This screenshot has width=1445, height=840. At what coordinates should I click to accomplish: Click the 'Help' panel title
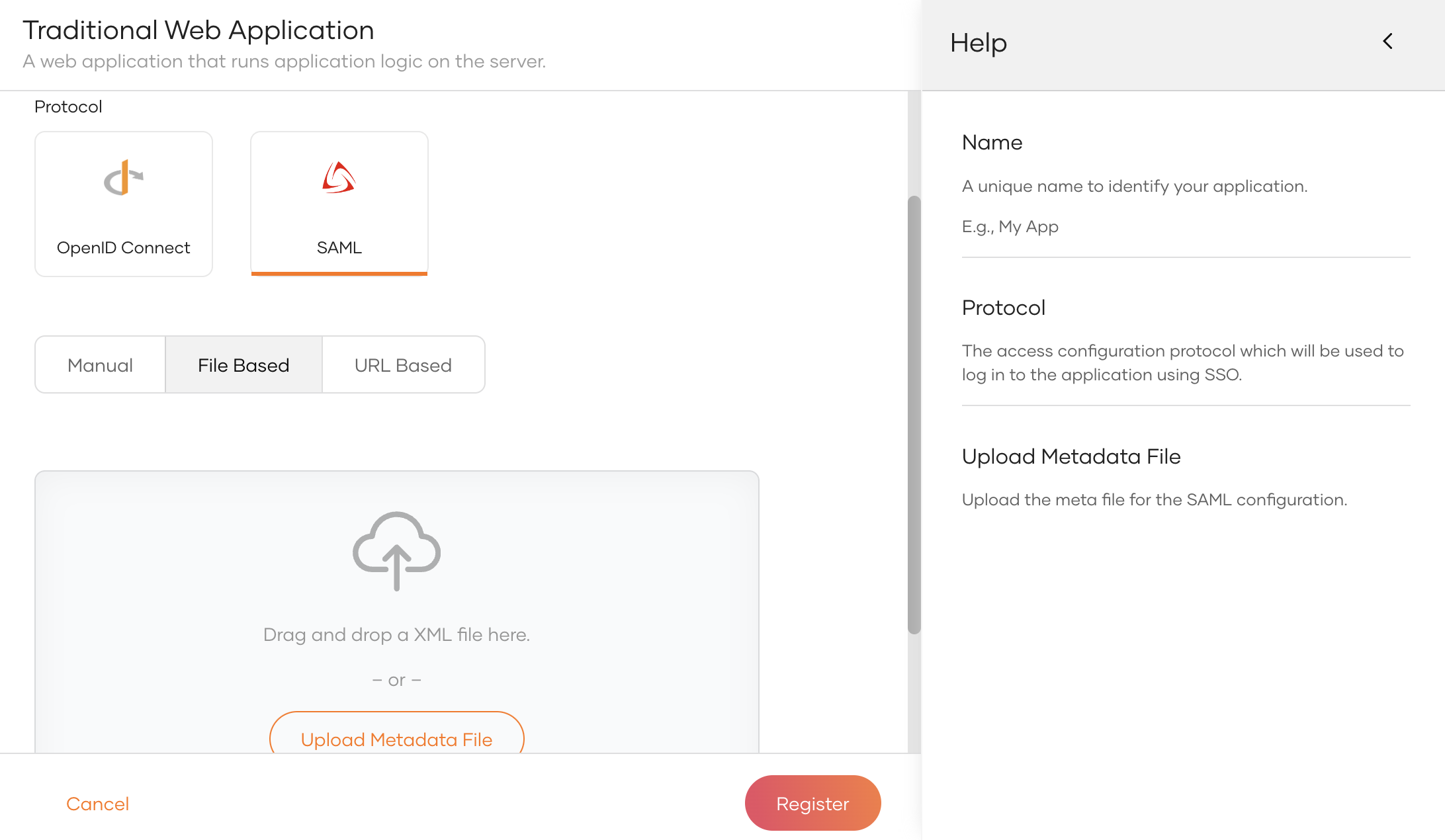(x=979, y=42)
